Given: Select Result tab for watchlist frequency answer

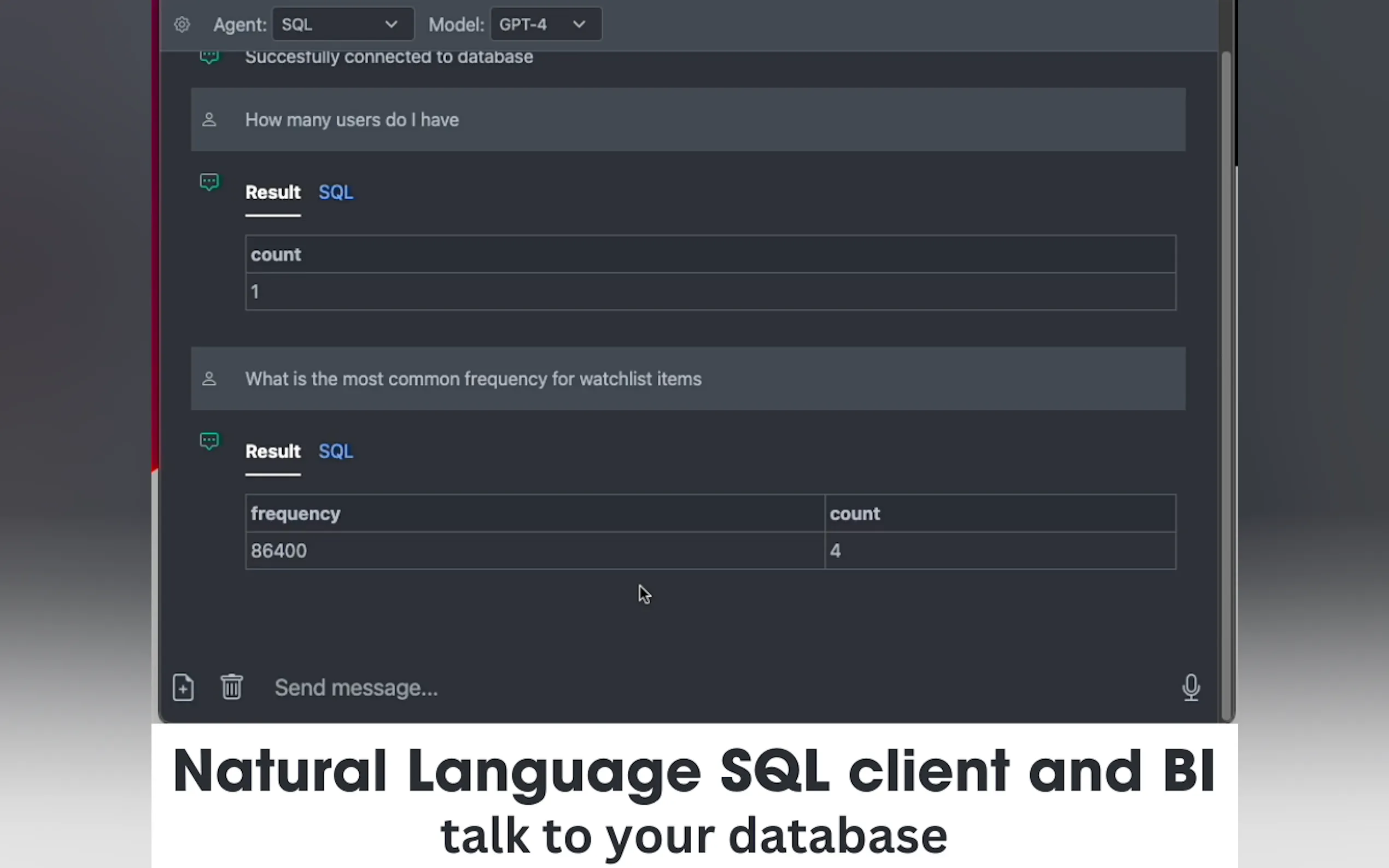Looking at the screenshot, I should 273,451.
